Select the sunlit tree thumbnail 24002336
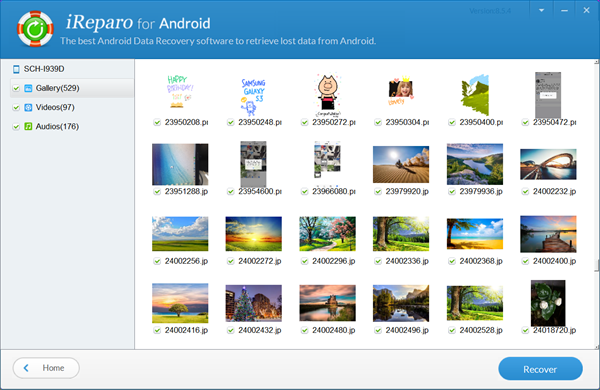The width and height of the screenshot is (600, 390). tap(401, 234)
